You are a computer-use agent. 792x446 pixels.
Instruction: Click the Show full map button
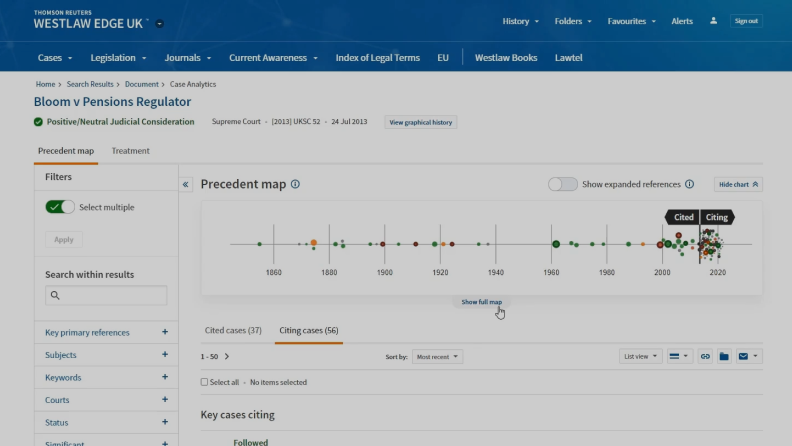pos(481,302)
